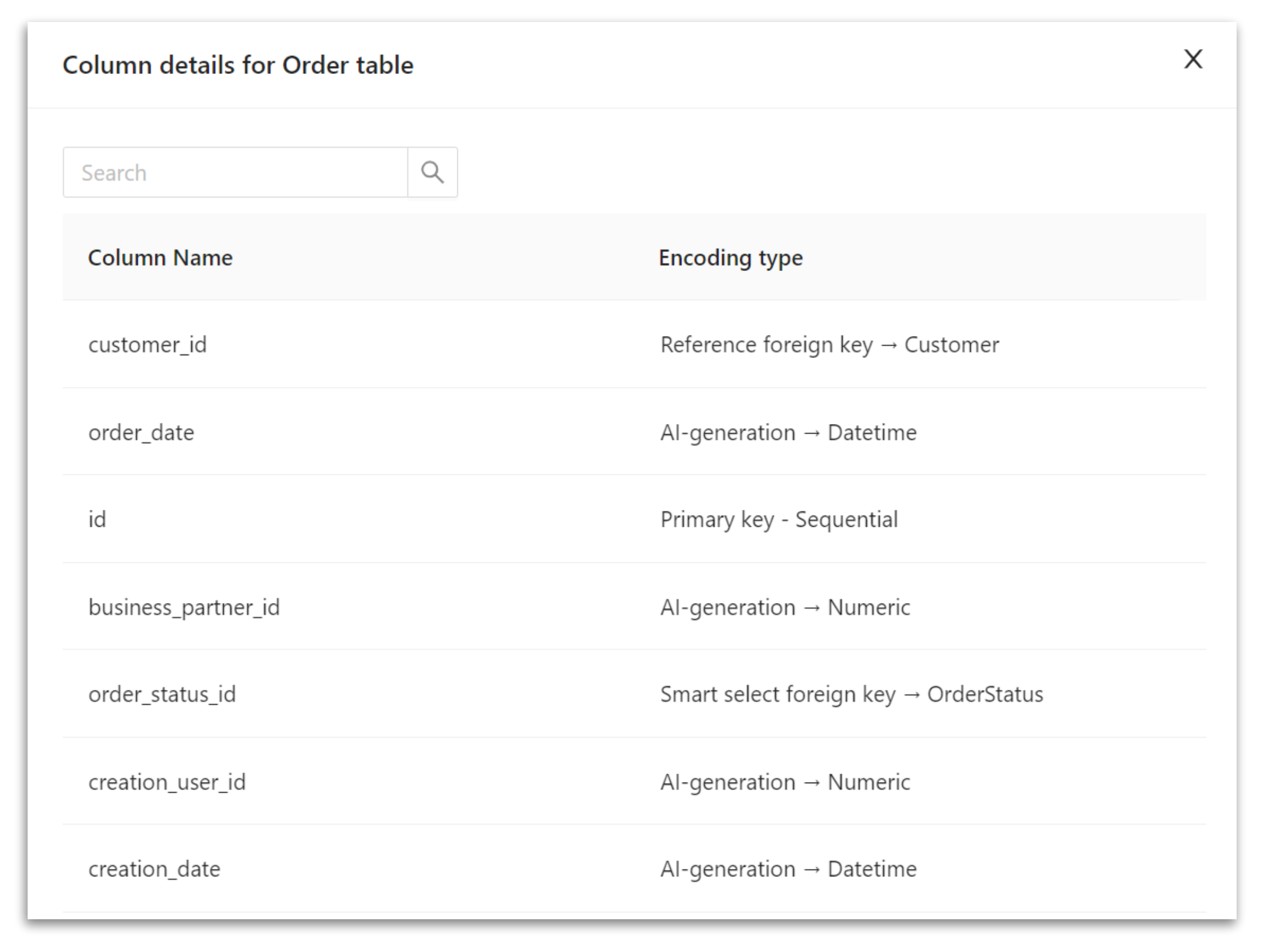Click the creation_user_id column name

(167, 782)
